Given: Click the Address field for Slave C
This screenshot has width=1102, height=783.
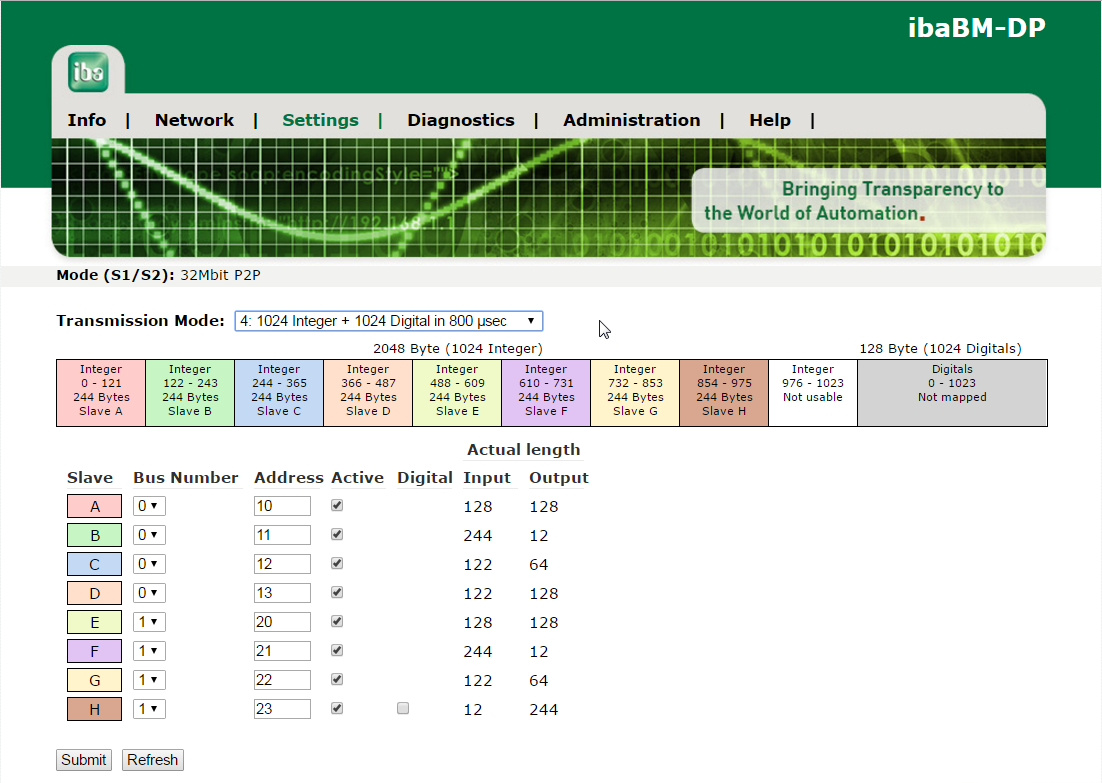Looking at the screenshot, I should coord(282,565).
